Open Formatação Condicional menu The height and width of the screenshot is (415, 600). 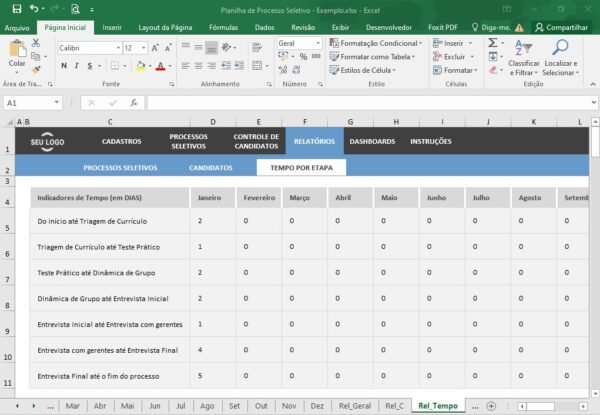[376, 43]
